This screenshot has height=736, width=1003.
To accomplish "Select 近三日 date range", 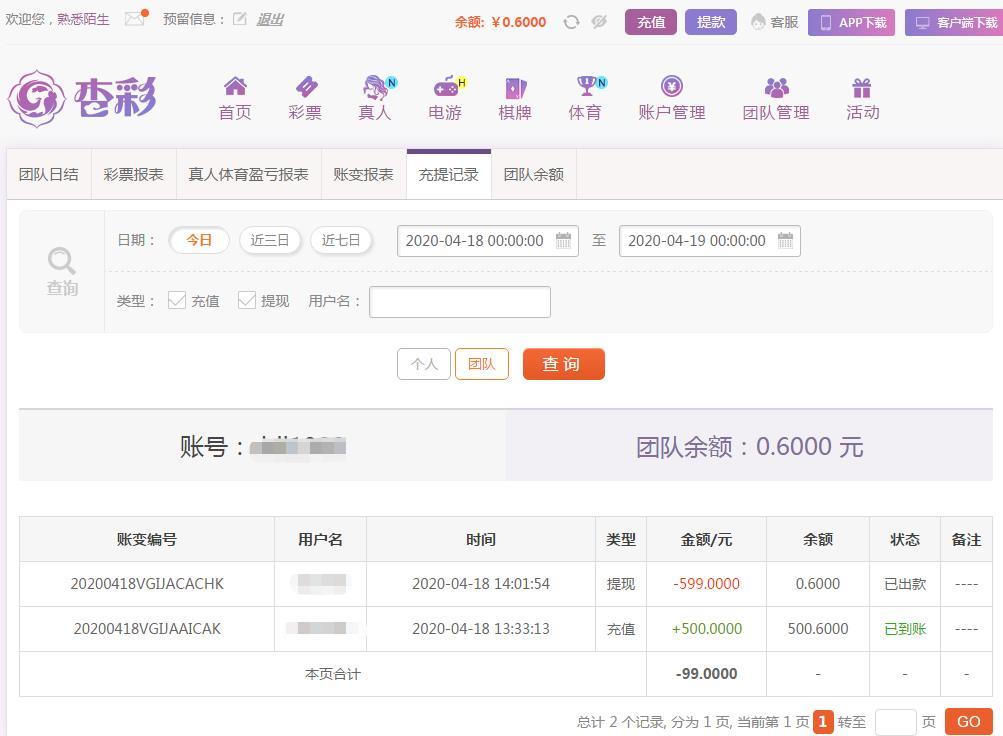I will coord(270,240).
